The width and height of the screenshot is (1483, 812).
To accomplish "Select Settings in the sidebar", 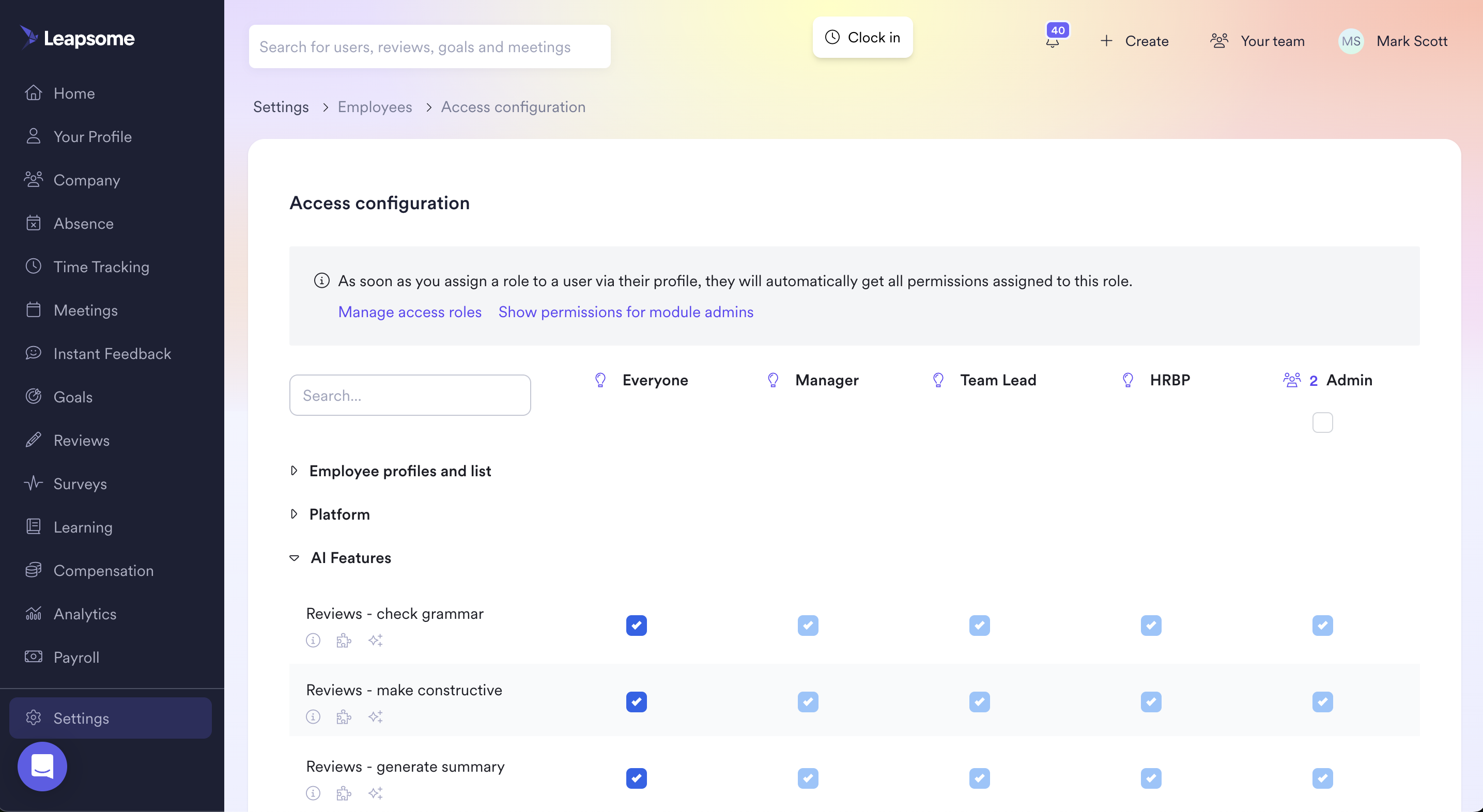I will [110, 717].
